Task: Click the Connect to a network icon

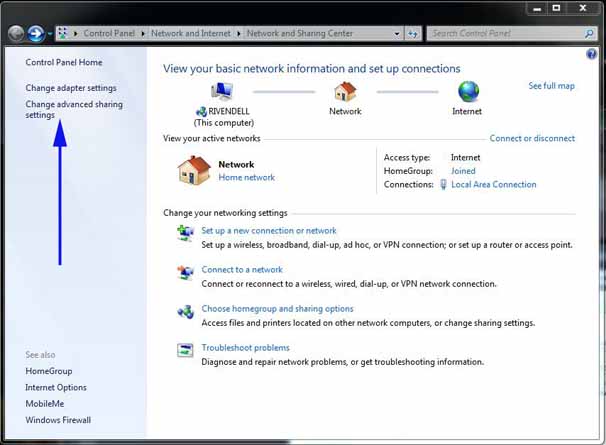Action: tap(185, 272)
